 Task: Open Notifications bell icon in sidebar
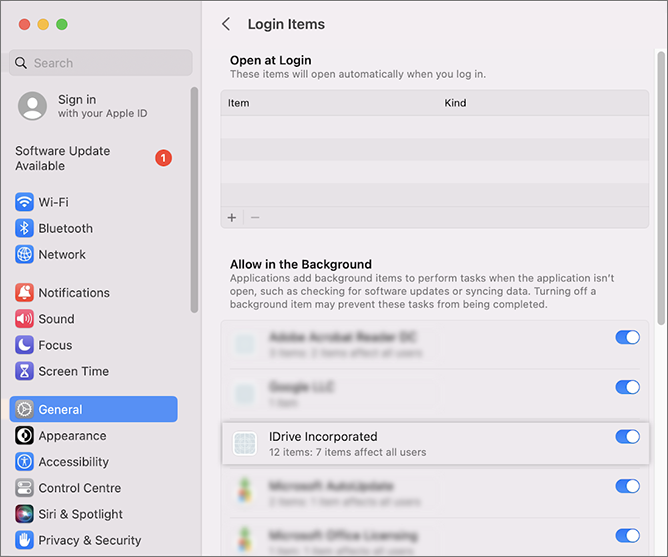pyautogui.click(x=25, y=293)
